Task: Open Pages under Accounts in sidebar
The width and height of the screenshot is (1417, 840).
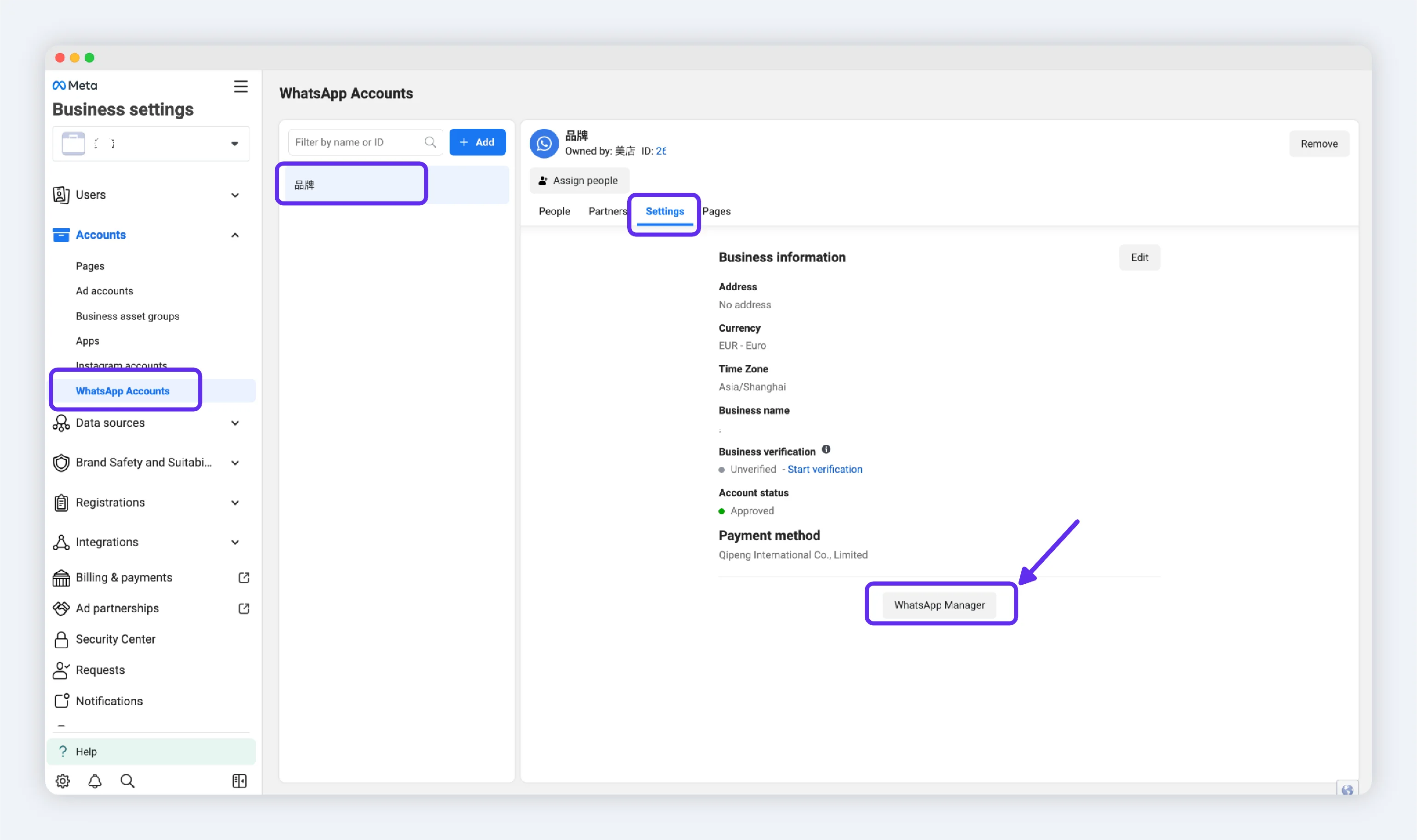Action: coord(90,266)
